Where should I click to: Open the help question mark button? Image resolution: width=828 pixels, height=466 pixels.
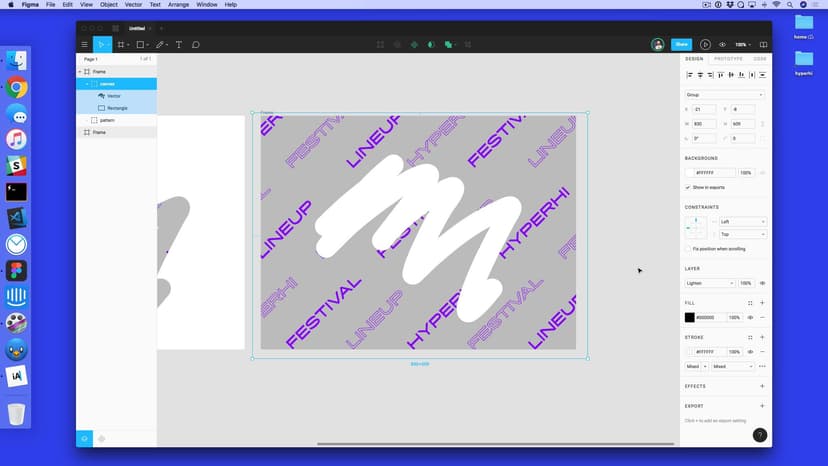pos(760,435)
